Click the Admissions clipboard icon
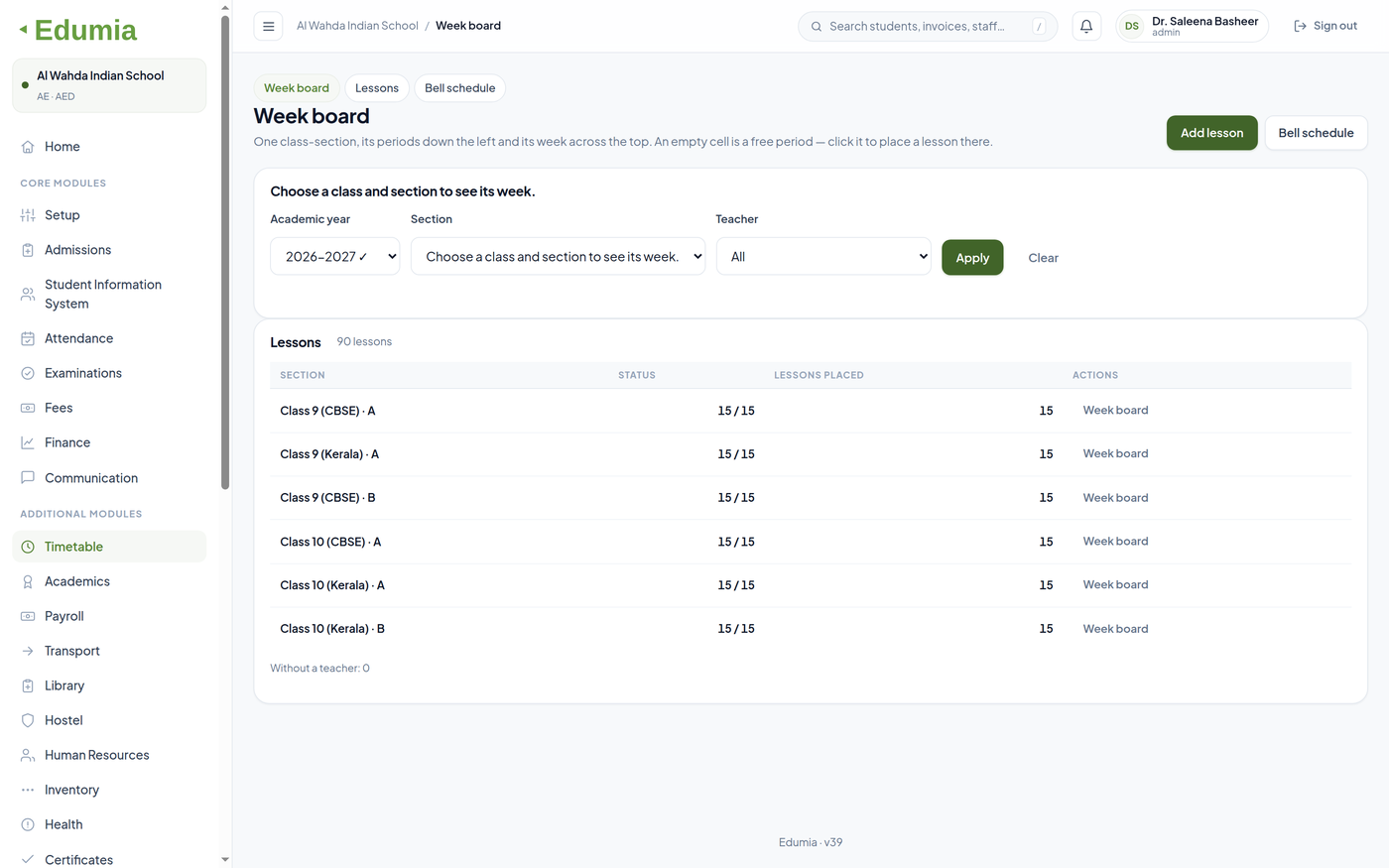Image resolution: width=1389 pixels, height=868 pixels. (28, 250)
